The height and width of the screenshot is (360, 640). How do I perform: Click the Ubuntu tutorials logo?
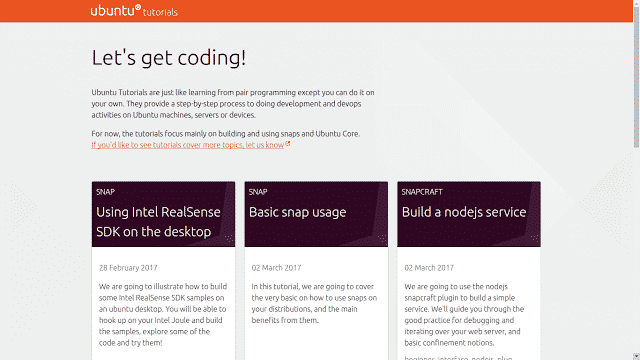(x=134, y=11)
